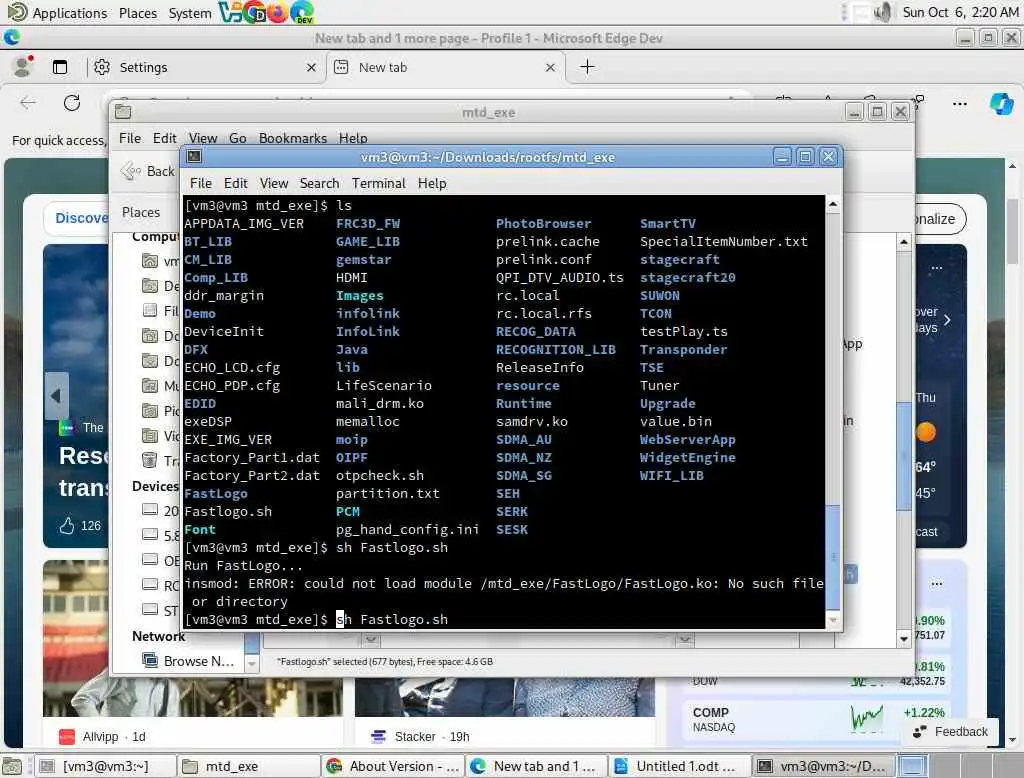1024x778 pixels.
Task: Click sidebar scroll-down arrow near Browse Network
Action: 252,664
